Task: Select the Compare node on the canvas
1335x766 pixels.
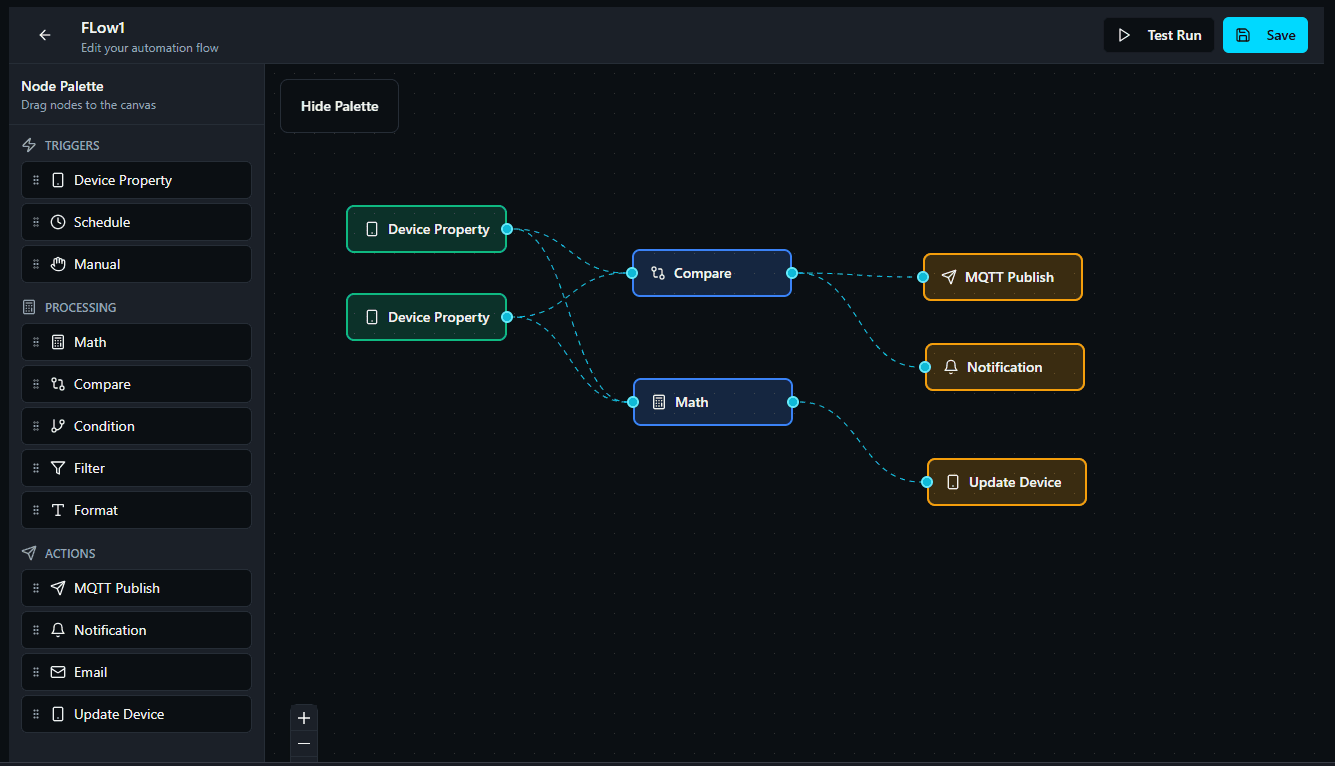Action: (711, 272)
